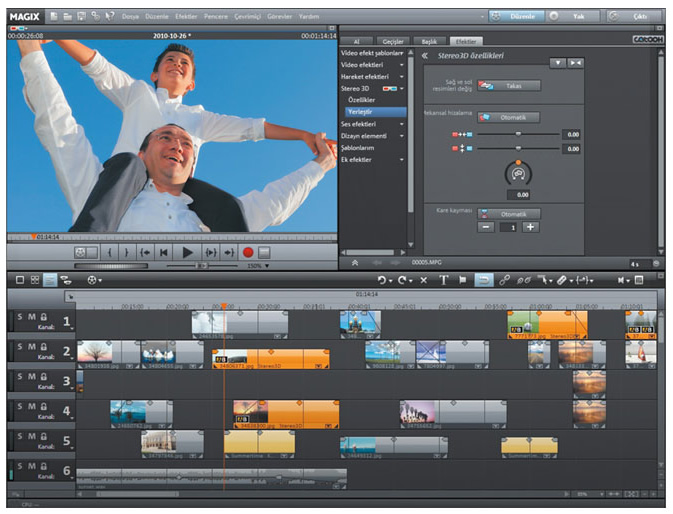Click Otomatik button for mekansal hizalama
673x514 pixels.
(x=509, y=118)
